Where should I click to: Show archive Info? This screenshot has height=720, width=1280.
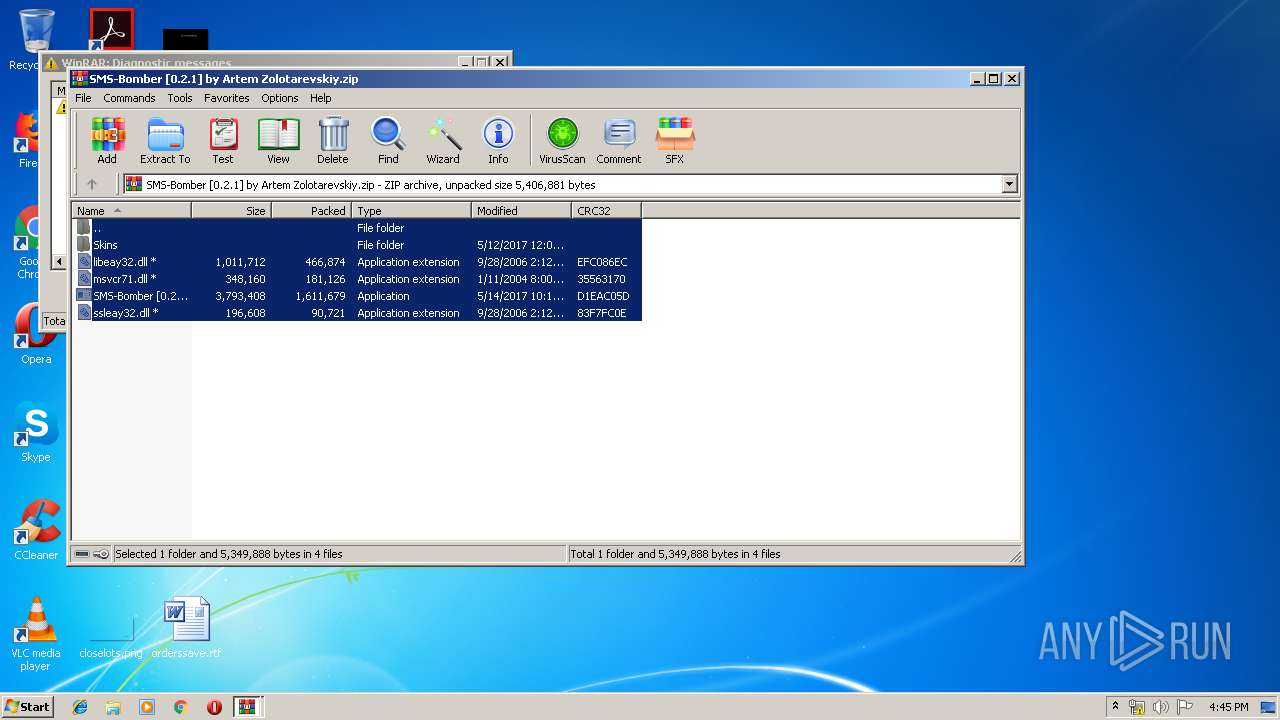pyautogui.click(x=498, y=140)
